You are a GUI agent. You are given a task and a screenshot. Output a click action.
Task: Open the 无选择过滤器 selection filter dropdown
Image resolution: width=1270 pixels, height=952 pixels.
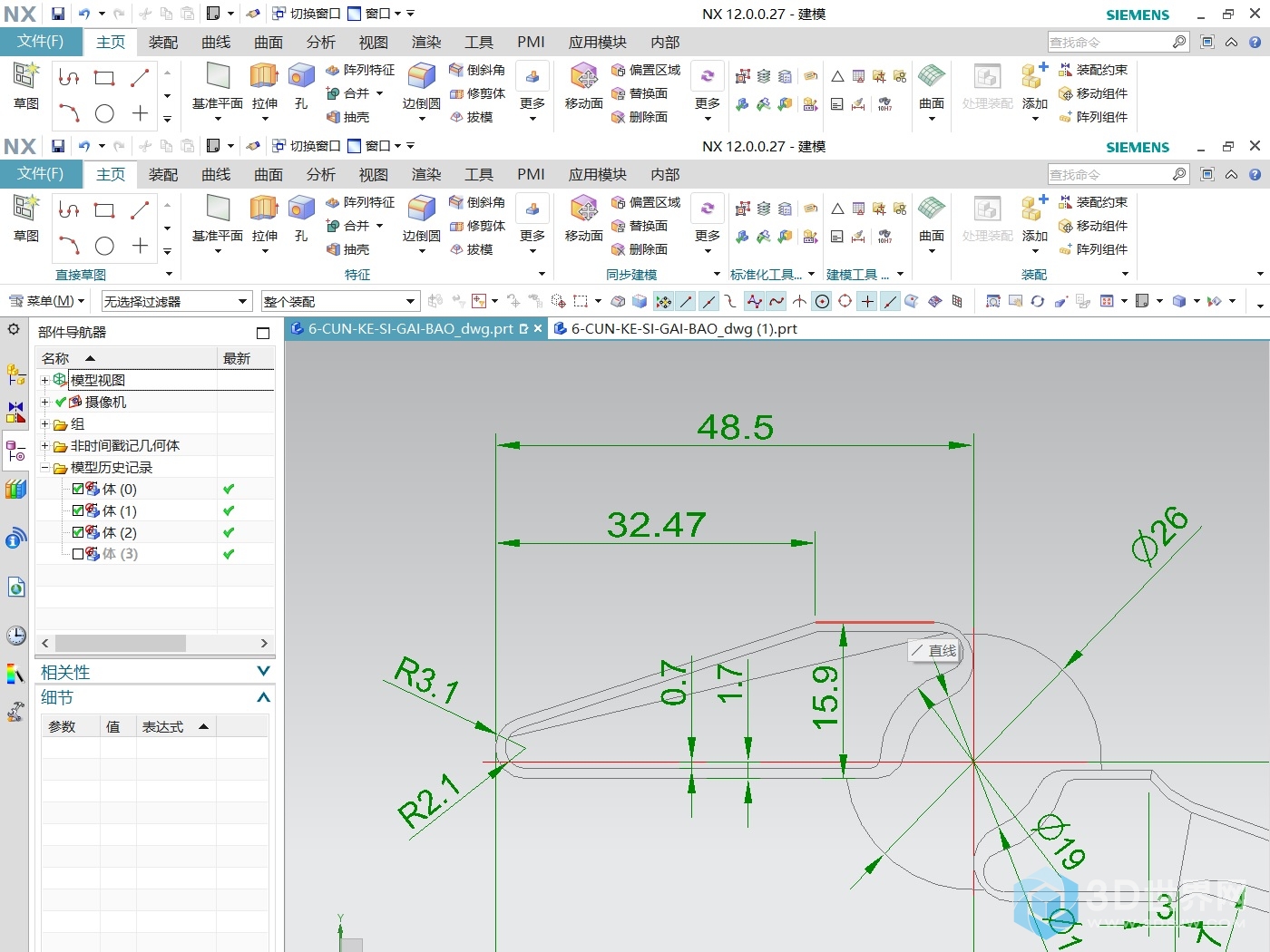pos(176,301)
